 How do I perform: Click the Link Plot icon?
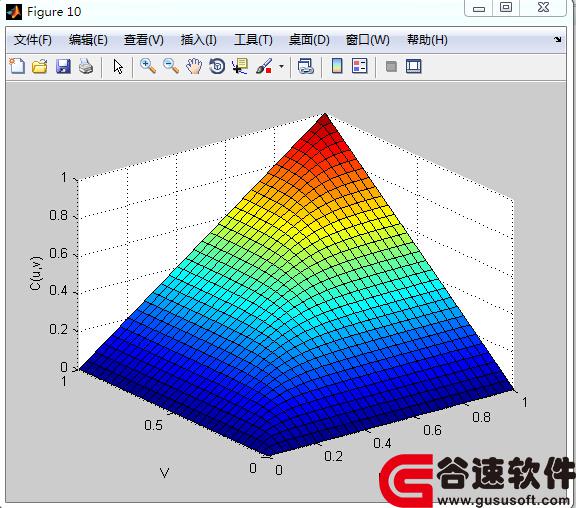point(306,66)
